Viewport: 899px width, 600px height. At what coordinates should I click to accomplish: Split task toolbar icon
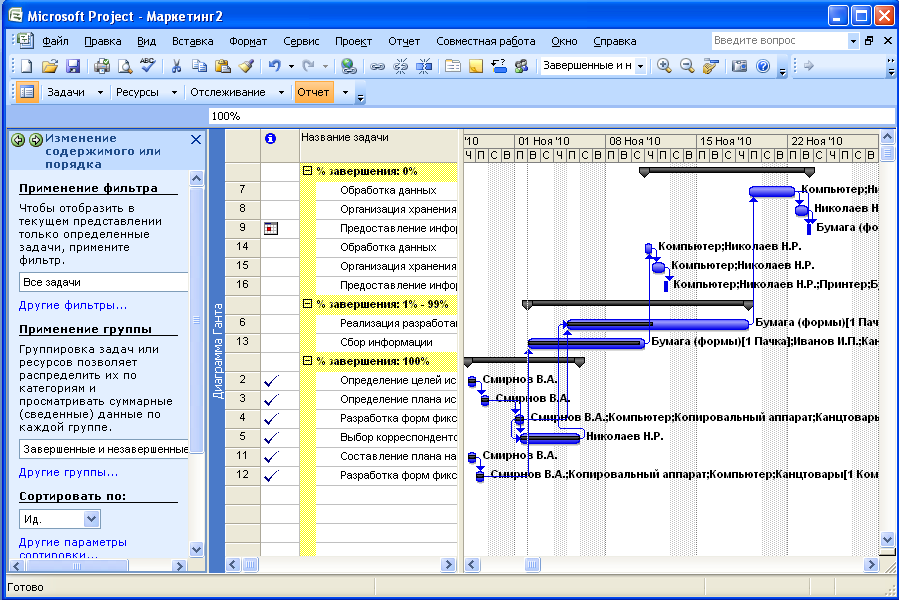(x=424, y=66)
